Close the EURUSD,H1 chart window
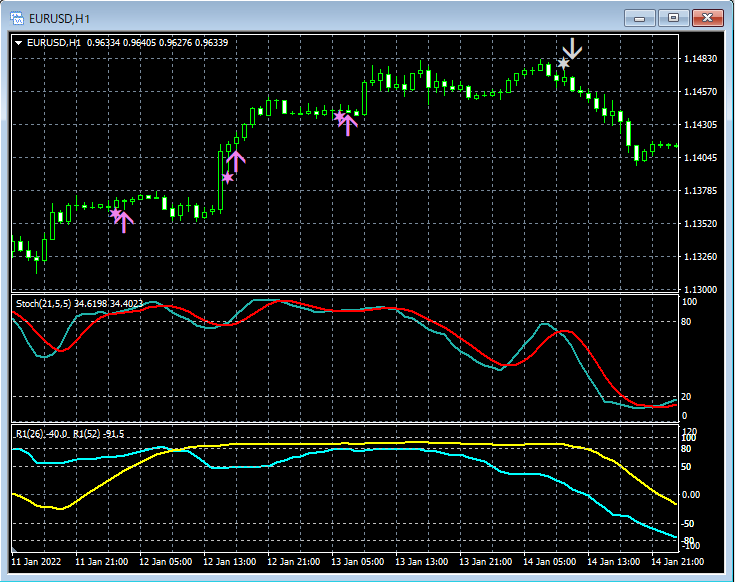Viewport: 736px width, 582px height. coord(708,17)
